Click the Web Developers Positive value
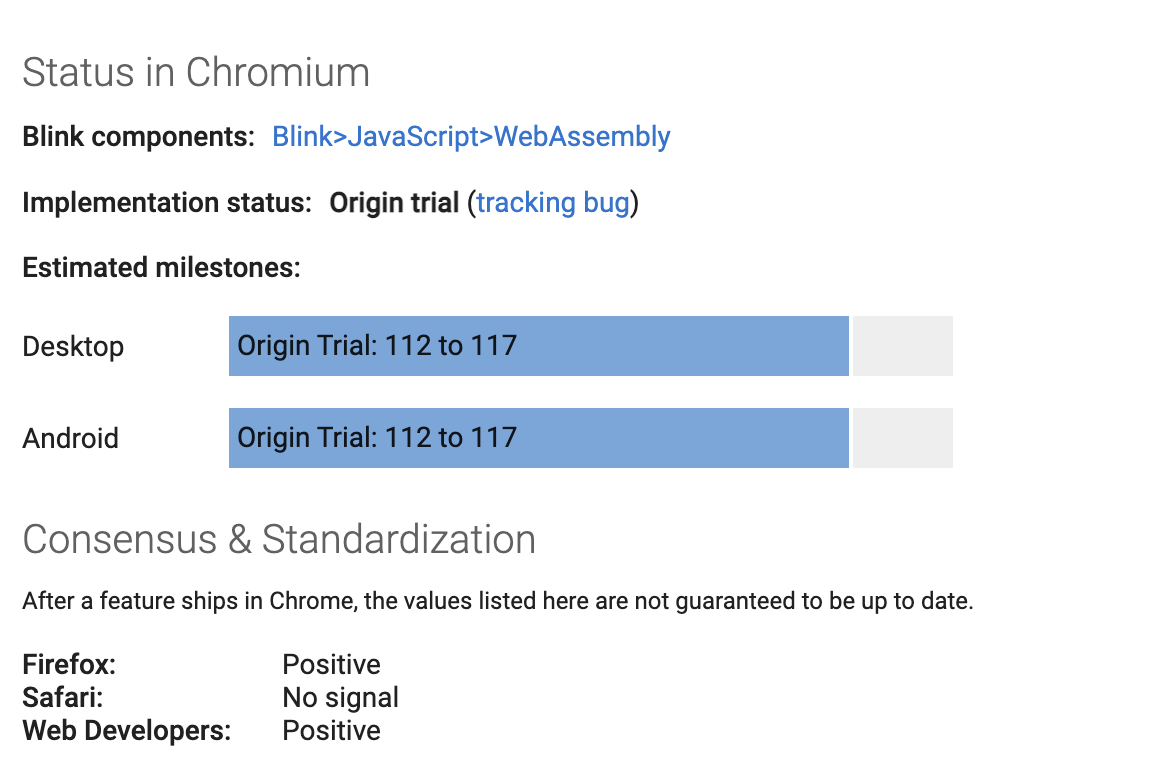 [332, 730]
